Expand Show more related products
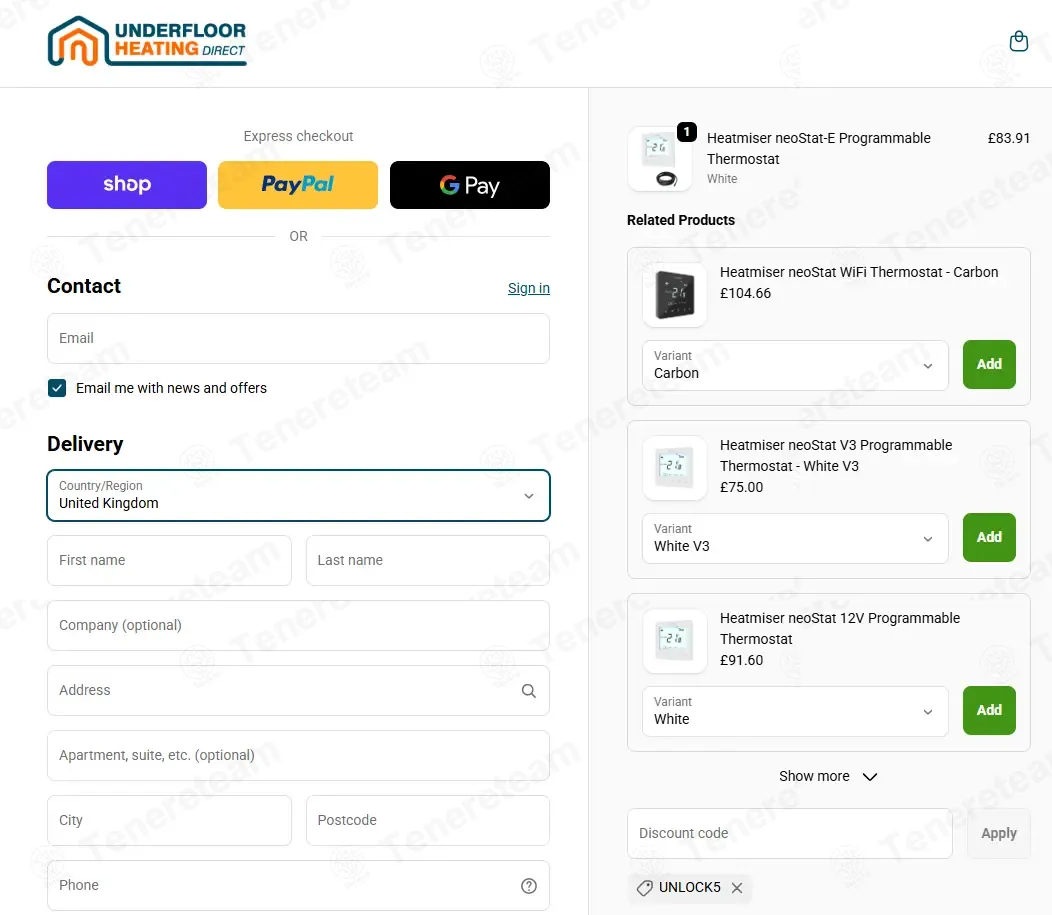The height and width of the screenshot is (915, 1052). click(828, 776)
